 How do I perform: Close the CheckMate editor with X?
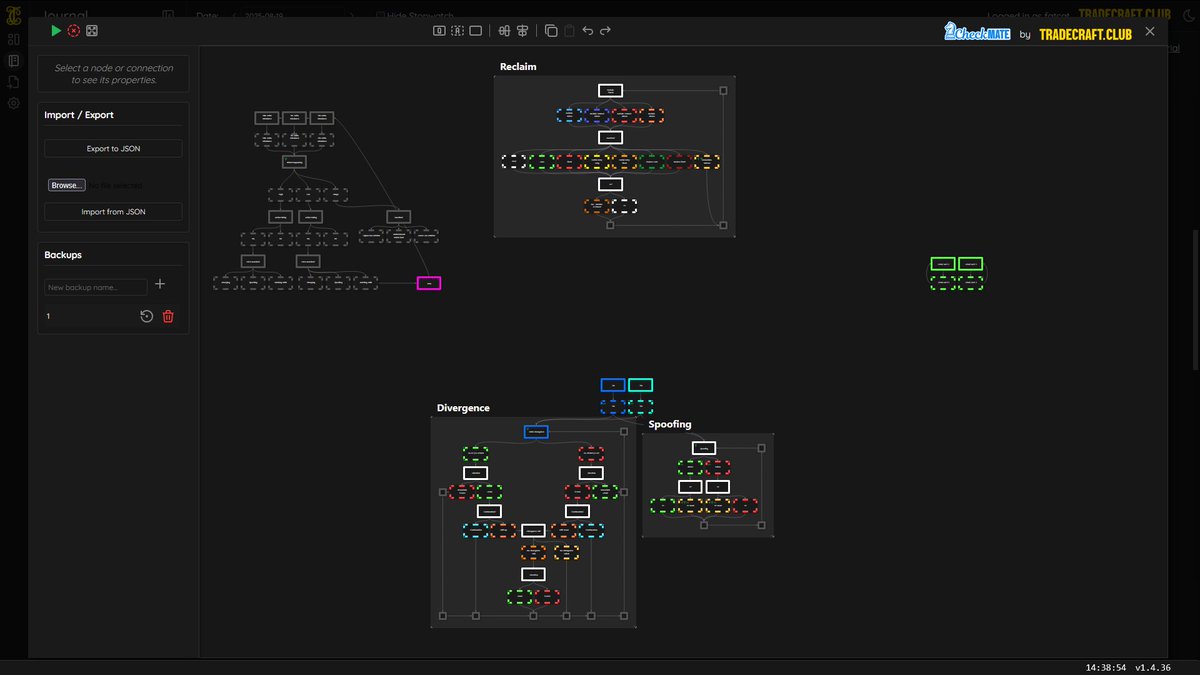tap(1150, 32)
